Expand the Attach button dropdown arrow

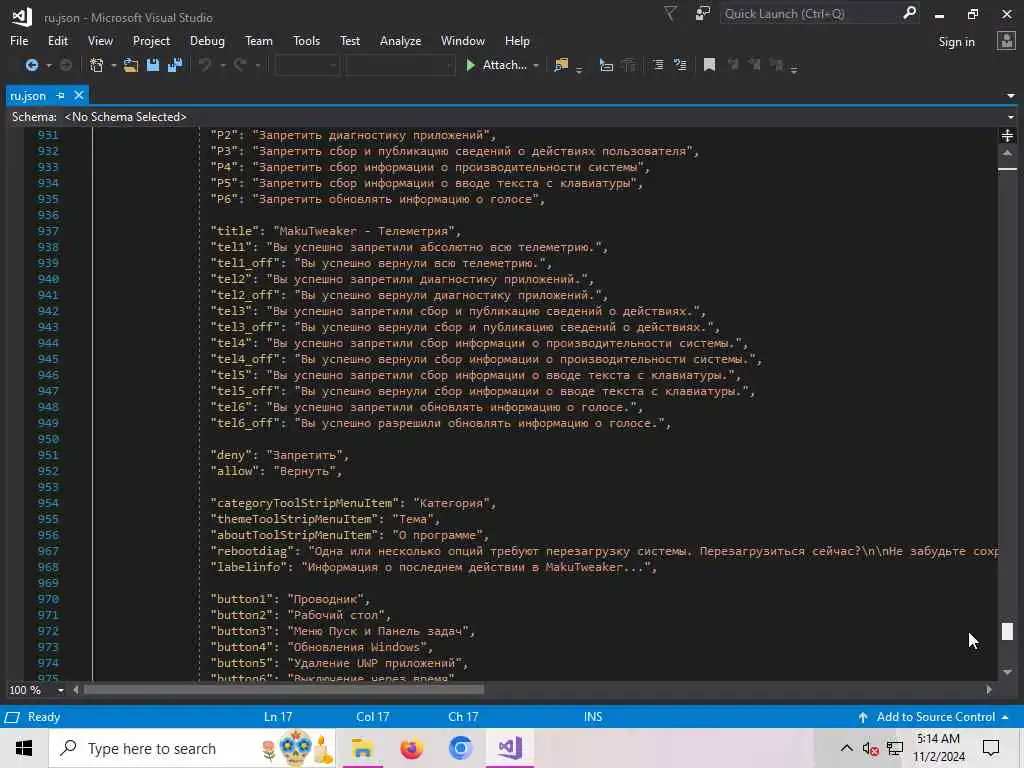(536, 66)
